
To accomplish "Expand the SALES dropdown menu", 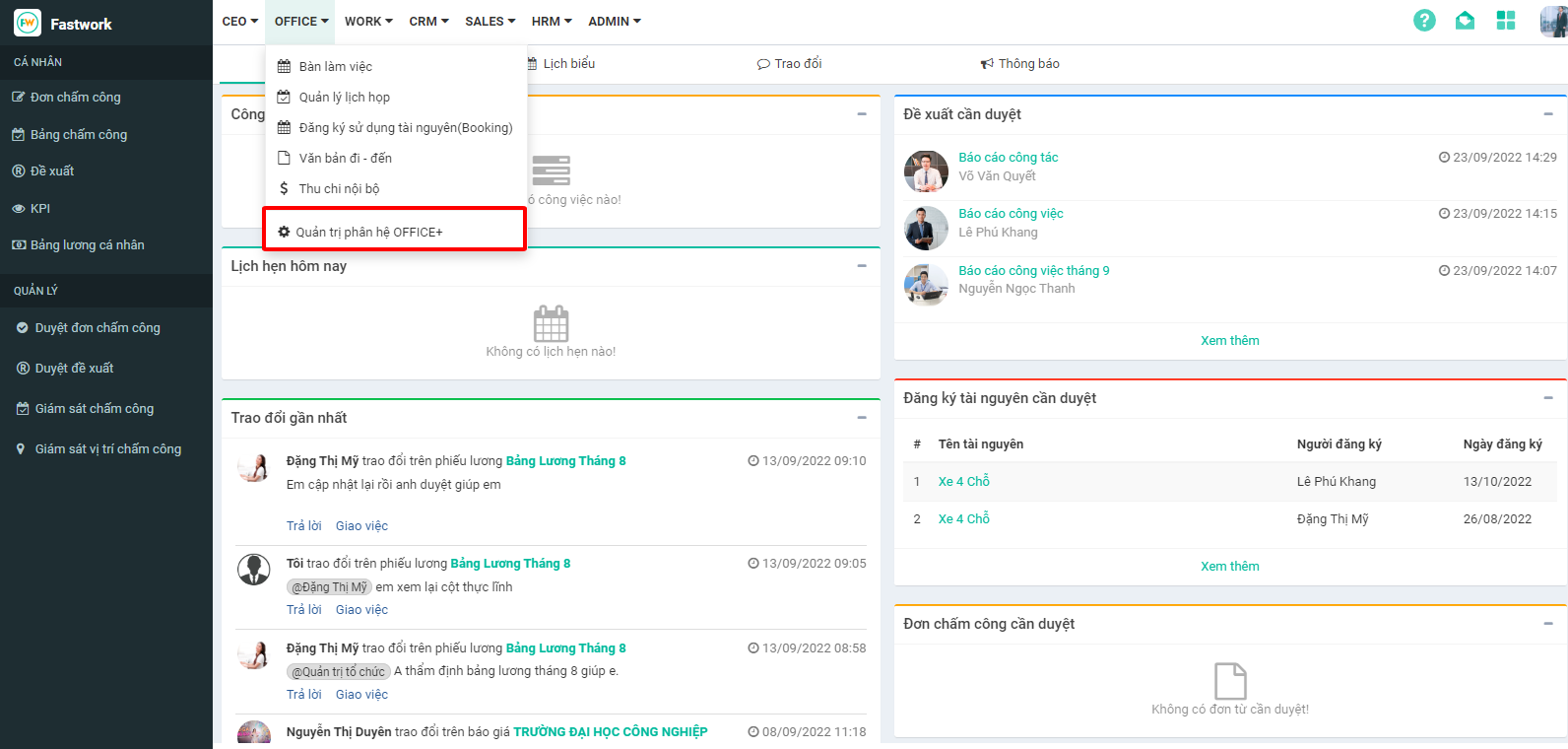I will click(x=490, y=21).
